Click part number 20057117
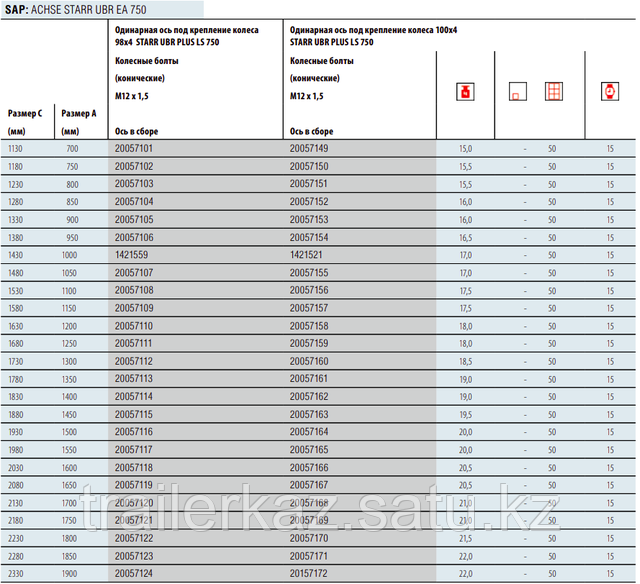Screen dimensions: 640x584 133,450
